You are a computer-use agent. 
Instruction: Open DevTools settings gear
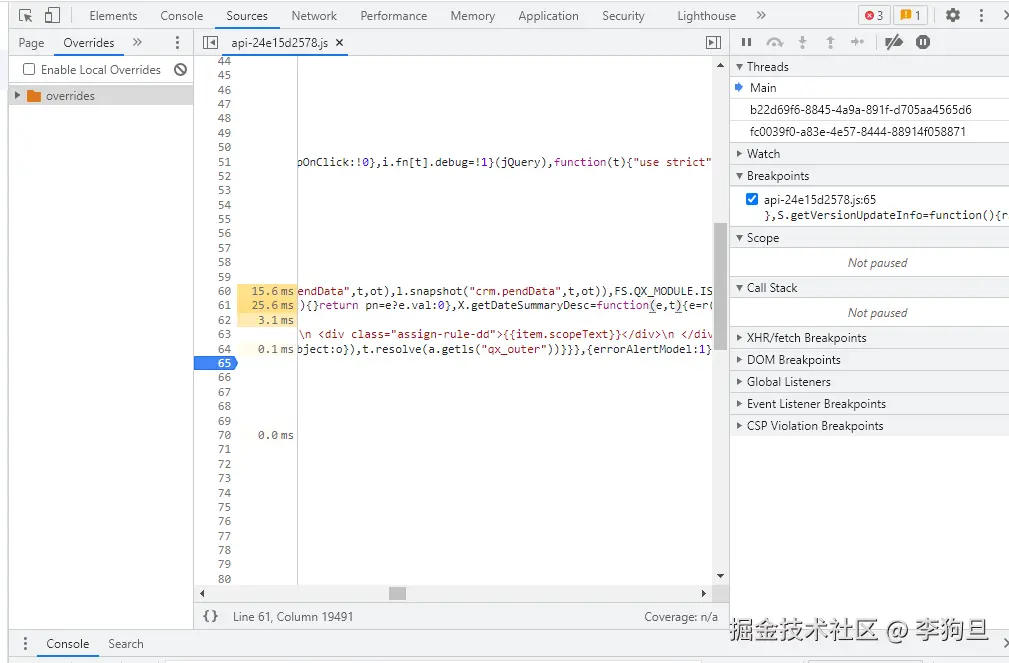tap(952, 15)
